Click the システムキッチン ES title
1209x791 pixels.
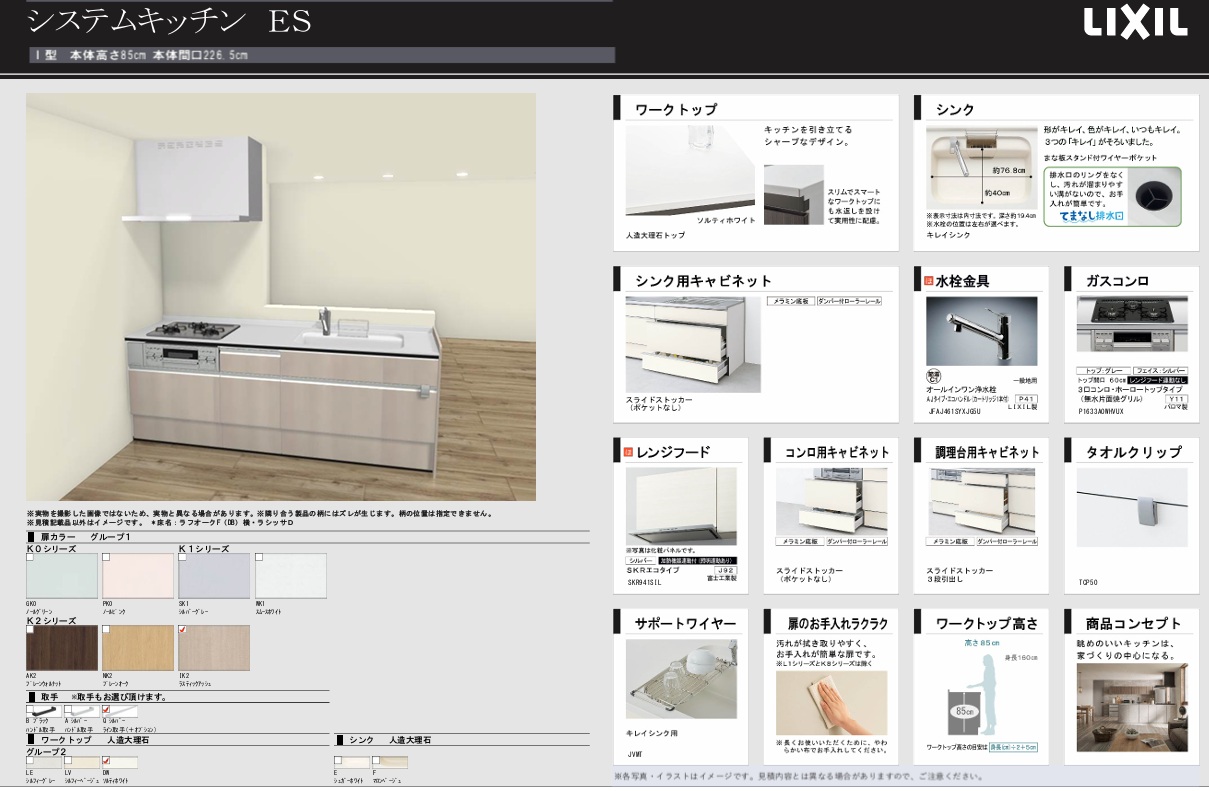(x=170, y=20)
